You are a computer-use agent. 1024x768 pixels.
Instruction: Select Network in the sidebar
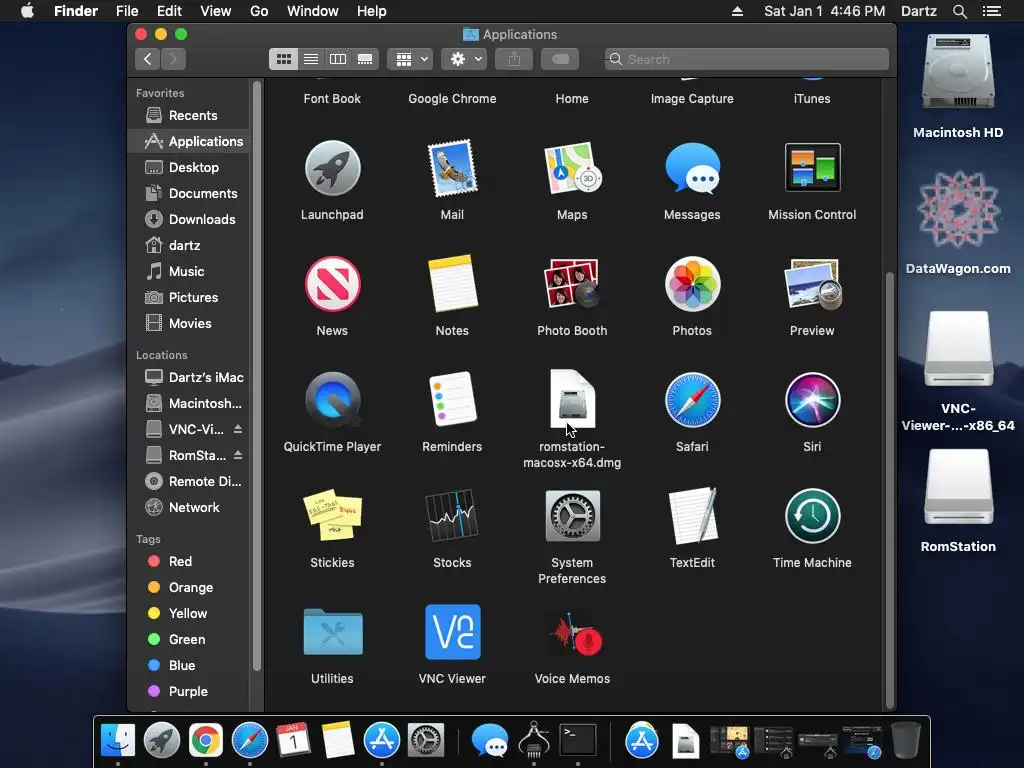click(x=189, y=507)
